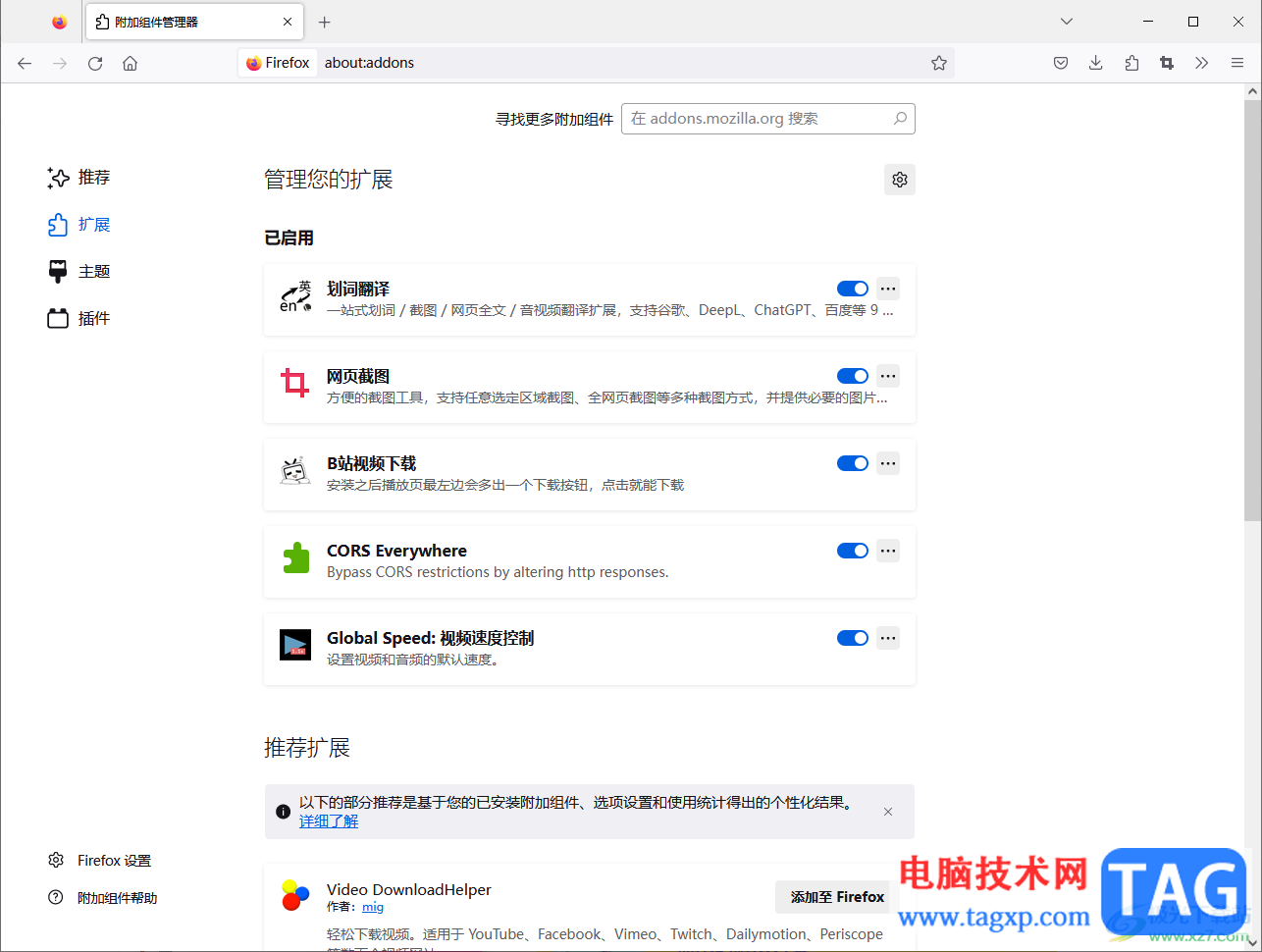The image size is (1262, 952).
Task: Open the 网页截图 extension title
Action: pyautogui.click(x=358, y=376)
